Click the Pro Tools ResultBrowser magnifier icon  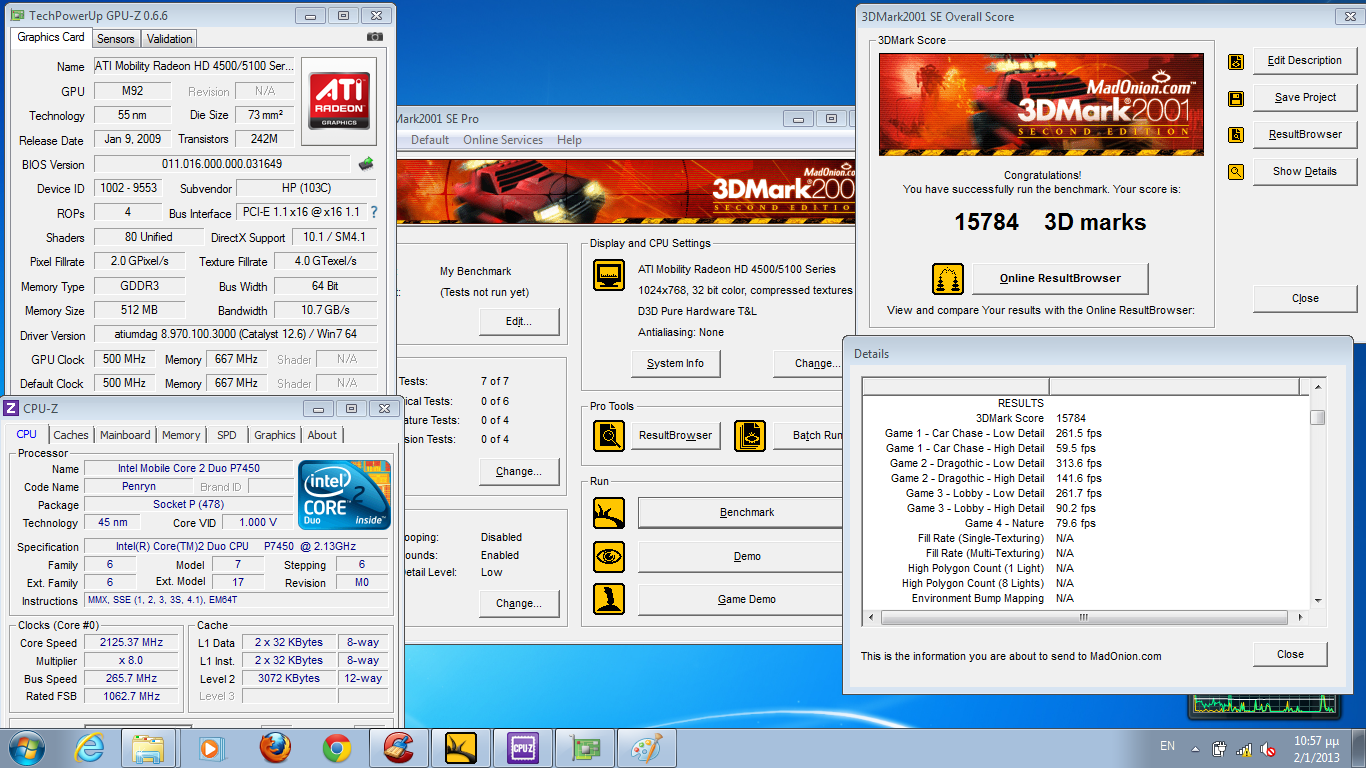pos(609,435)
